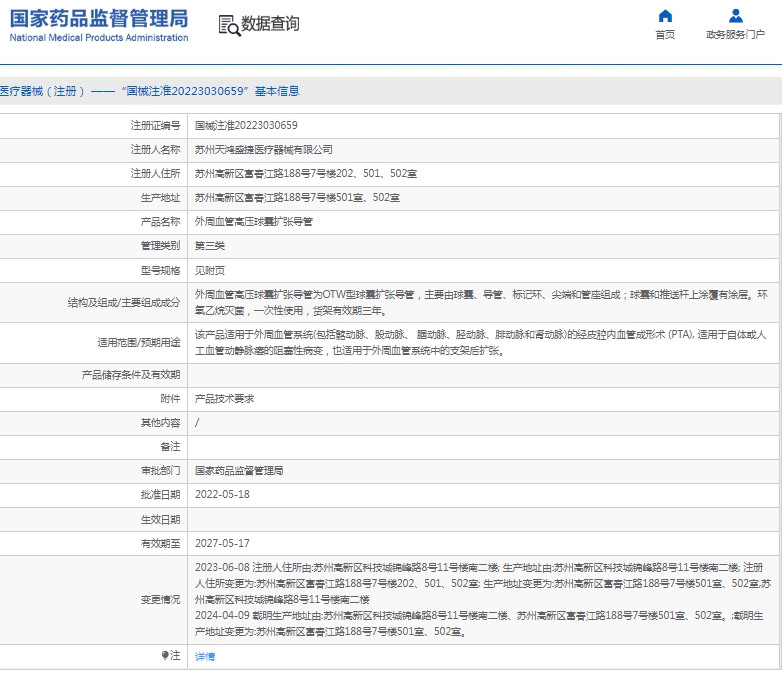The width and height of the screenshot is (782, 677).
Task: Click the 数据查询 heading text
Action: coord(270,23)
